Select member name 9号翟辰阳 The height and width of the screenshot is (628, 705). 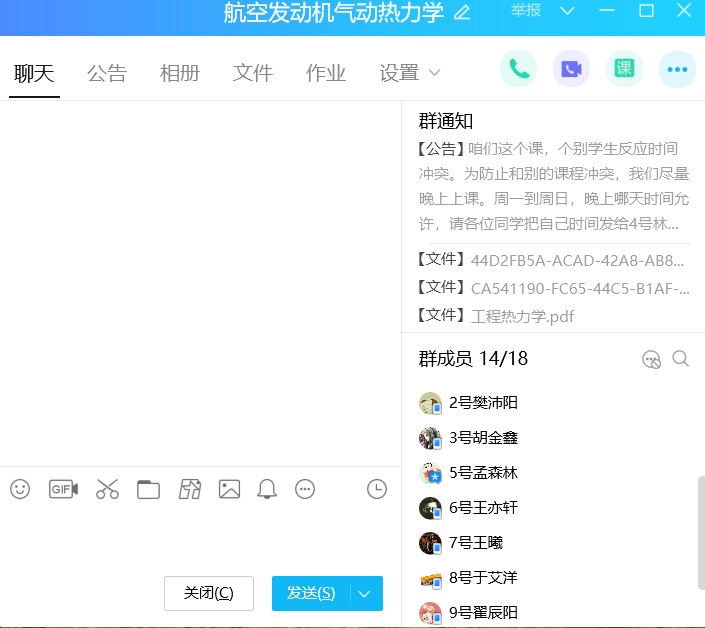[483, 613]
